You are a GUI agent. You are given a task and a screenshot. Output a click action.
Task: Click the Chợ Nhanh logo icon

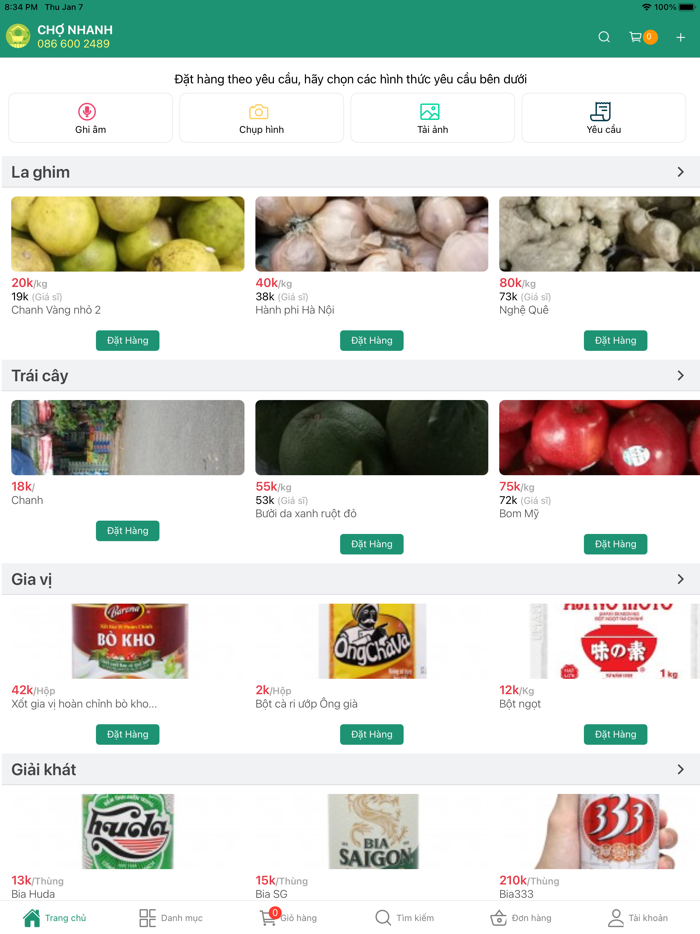coord(18,36)
